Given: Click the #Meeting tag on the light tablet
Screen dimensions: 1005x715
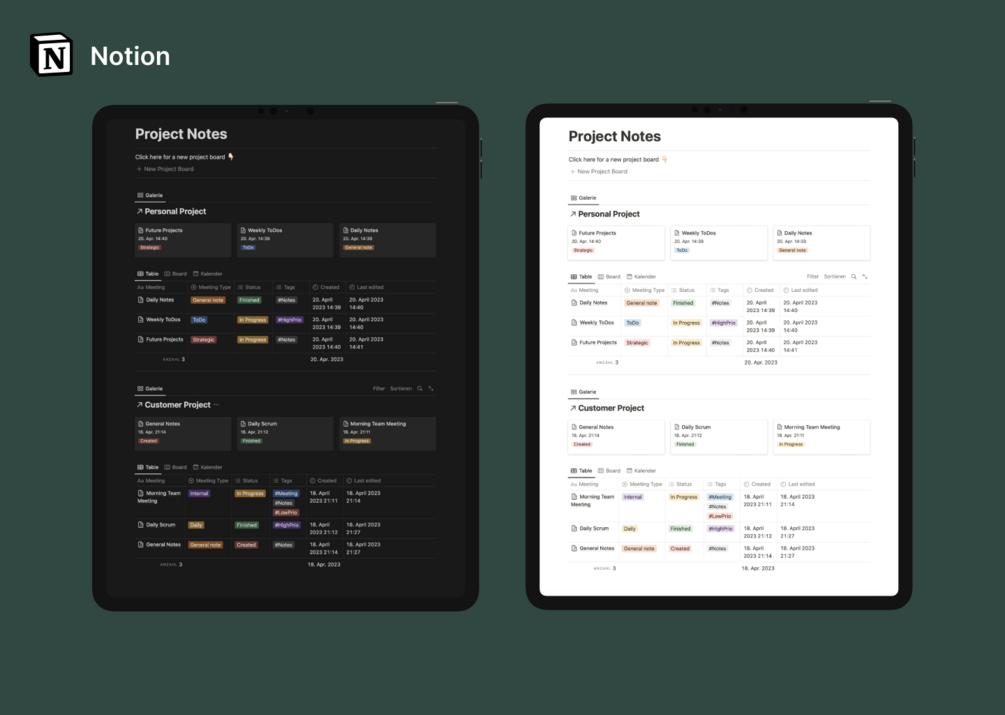Looking at the screenshot, I should tap(720, 497).
